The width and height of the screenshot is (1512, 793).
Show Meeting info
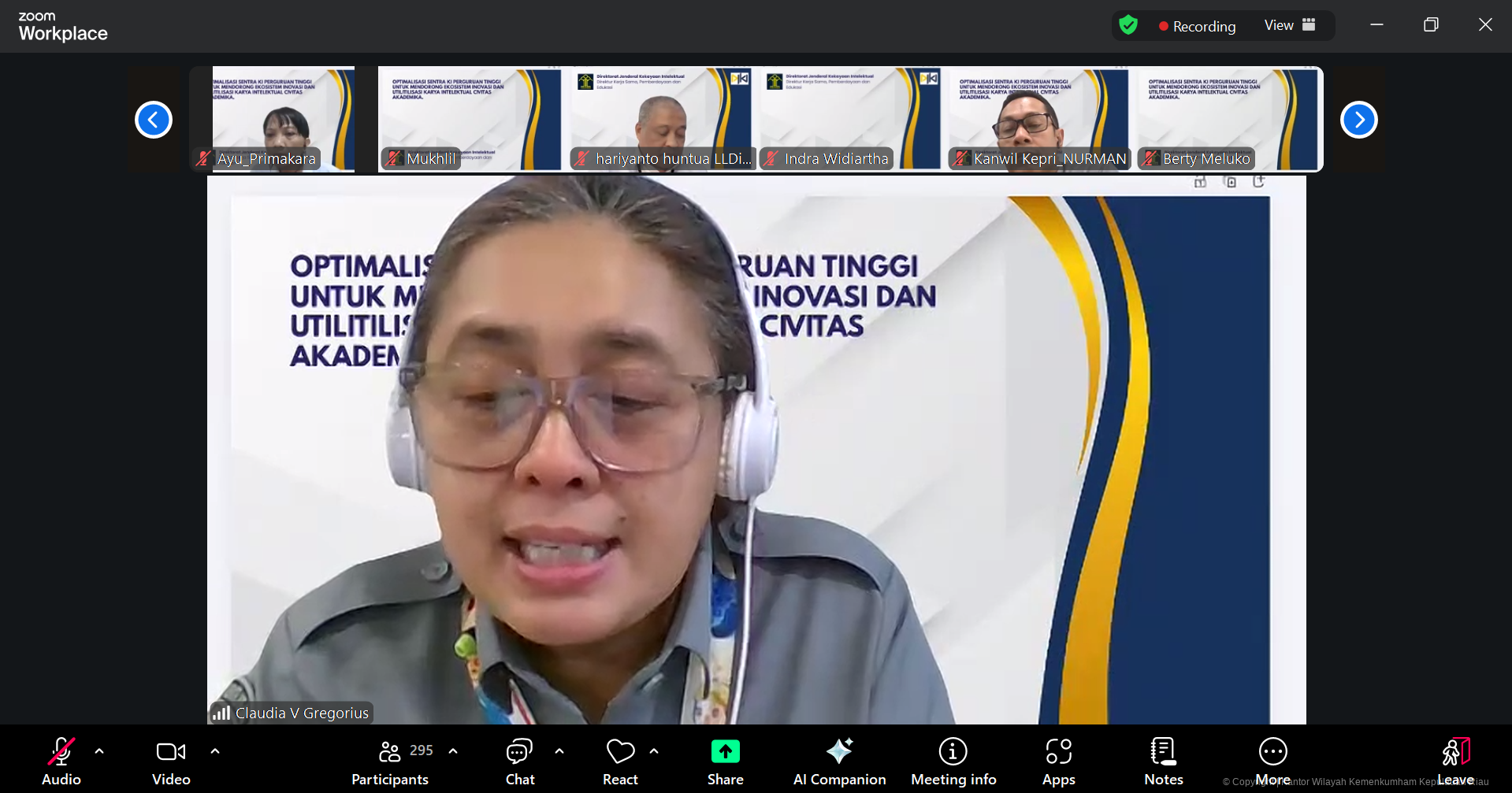coord(953,761)
